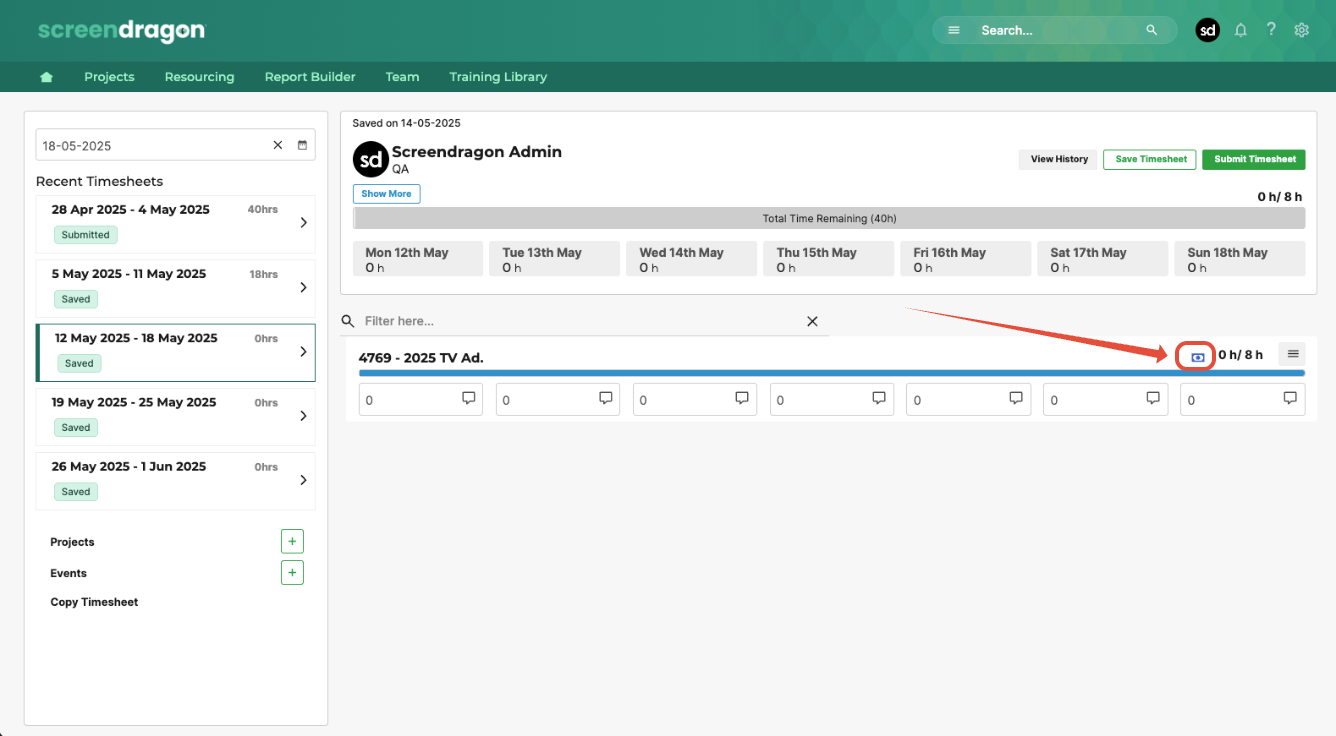Select the Mon 12th May day card
1336x736 pixels.
coord(418,259)
